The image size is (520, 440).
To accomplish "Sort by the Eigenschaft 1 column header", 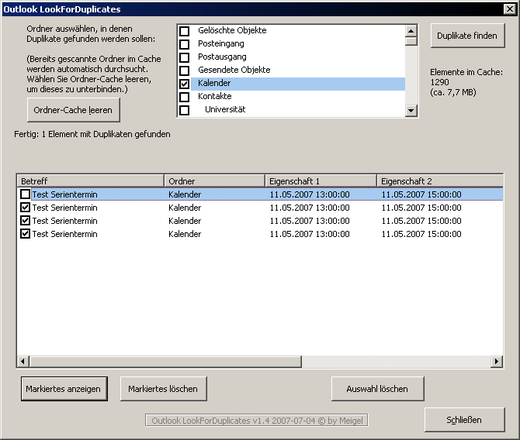I will pyautogui.click(x=321, y=181).
